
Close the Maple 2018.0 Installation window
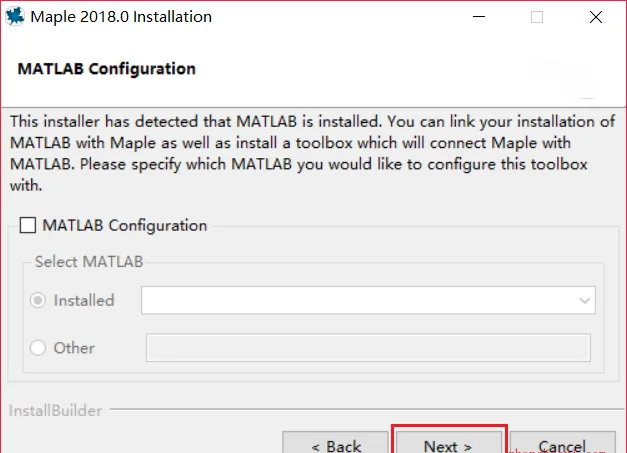click(x=596, y=17)
